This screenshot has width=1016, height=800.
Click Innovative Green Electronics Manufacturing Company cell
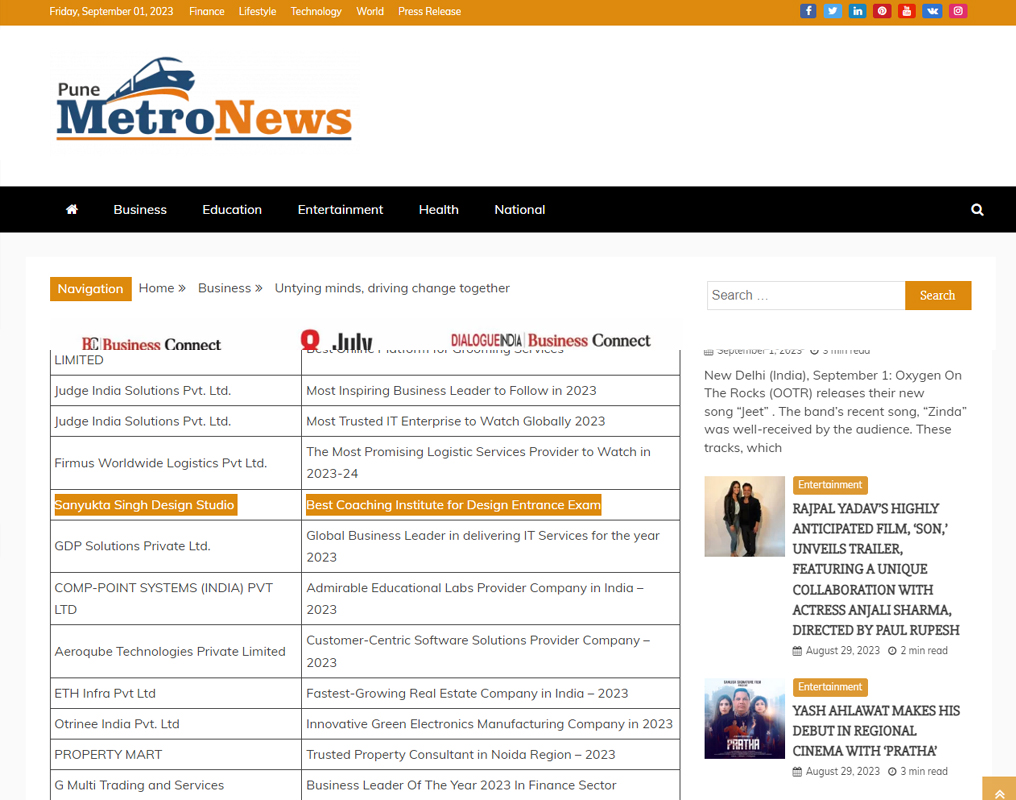coord(489,724)
